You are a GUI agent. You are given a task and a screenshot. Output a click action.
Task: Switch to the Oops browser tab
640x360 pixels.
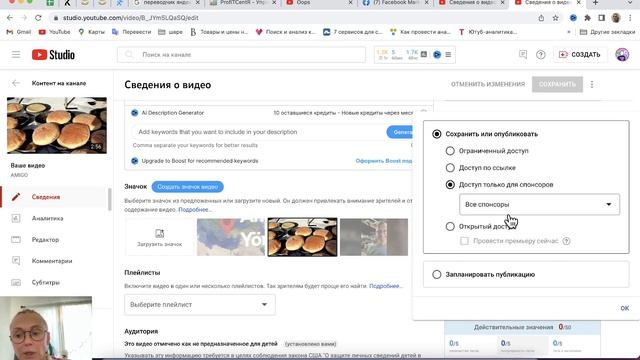318,3
